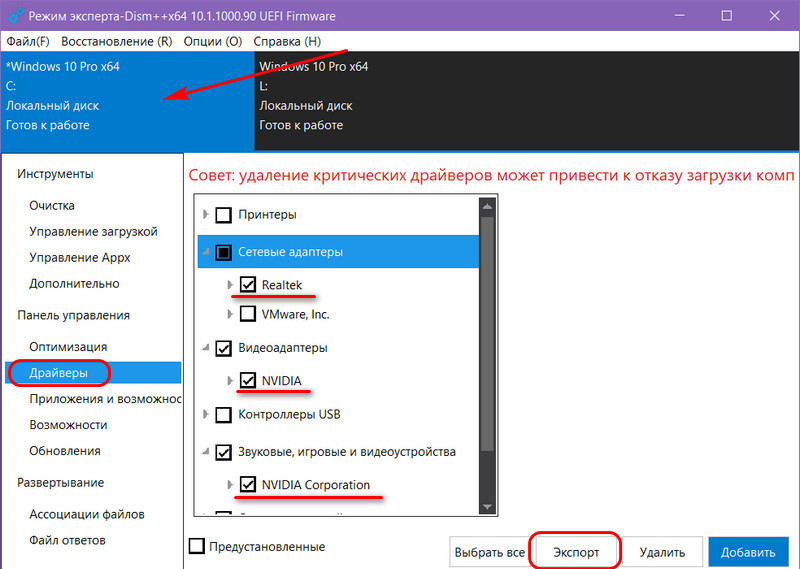Click the Удалить button

662,552
